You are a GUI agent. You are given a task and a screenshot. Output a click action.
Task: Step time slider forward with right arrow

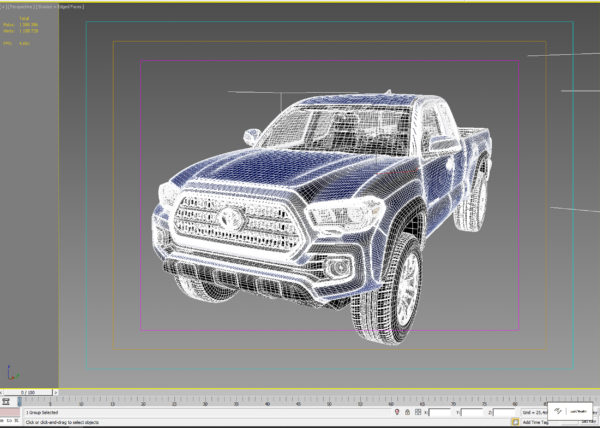tap(56, 392)
